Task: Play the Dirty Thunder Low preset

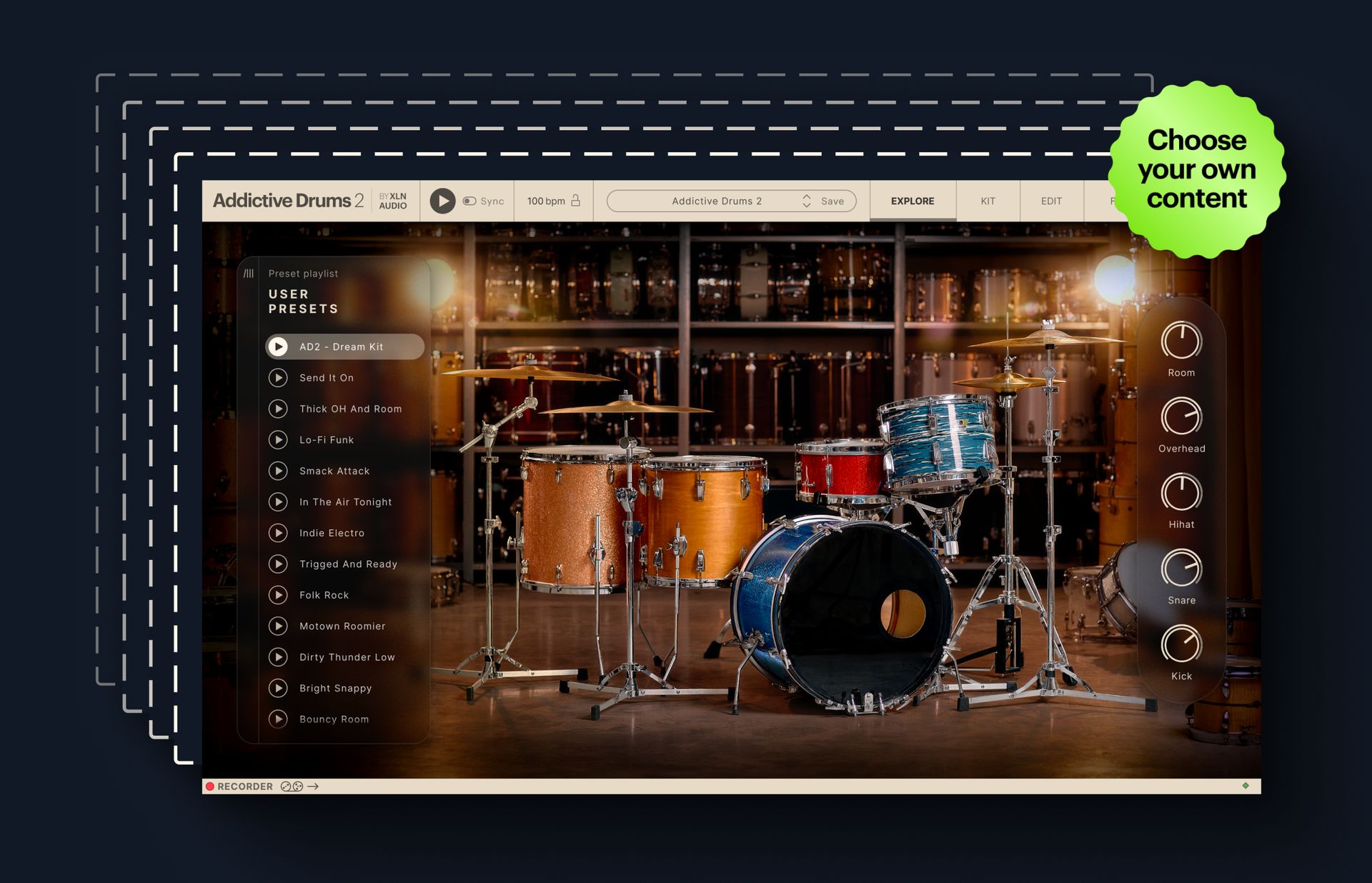Action: tap(278, 657)
